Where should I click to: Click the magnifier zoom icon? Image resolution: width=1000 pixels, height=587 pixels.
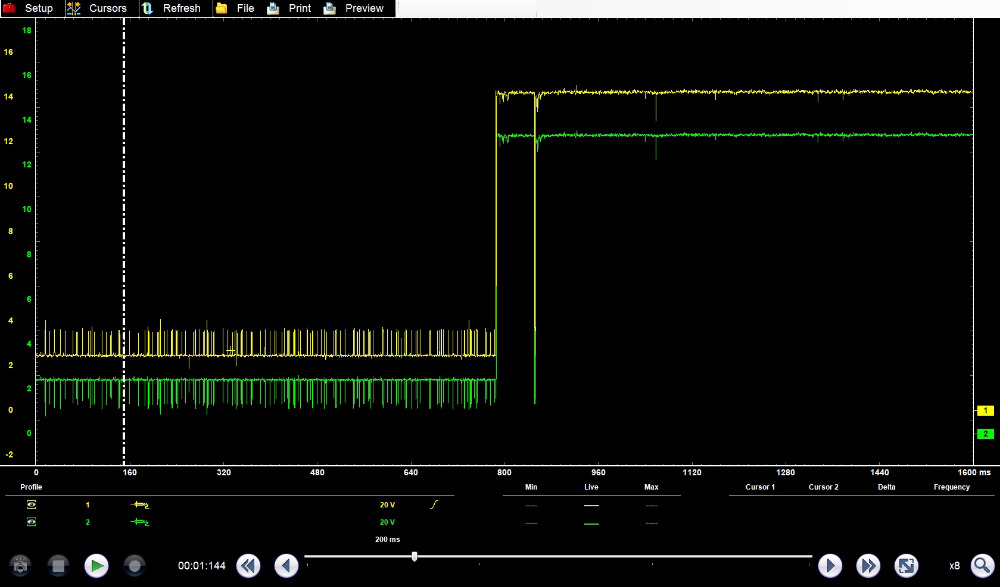click(x=982, y=566)
